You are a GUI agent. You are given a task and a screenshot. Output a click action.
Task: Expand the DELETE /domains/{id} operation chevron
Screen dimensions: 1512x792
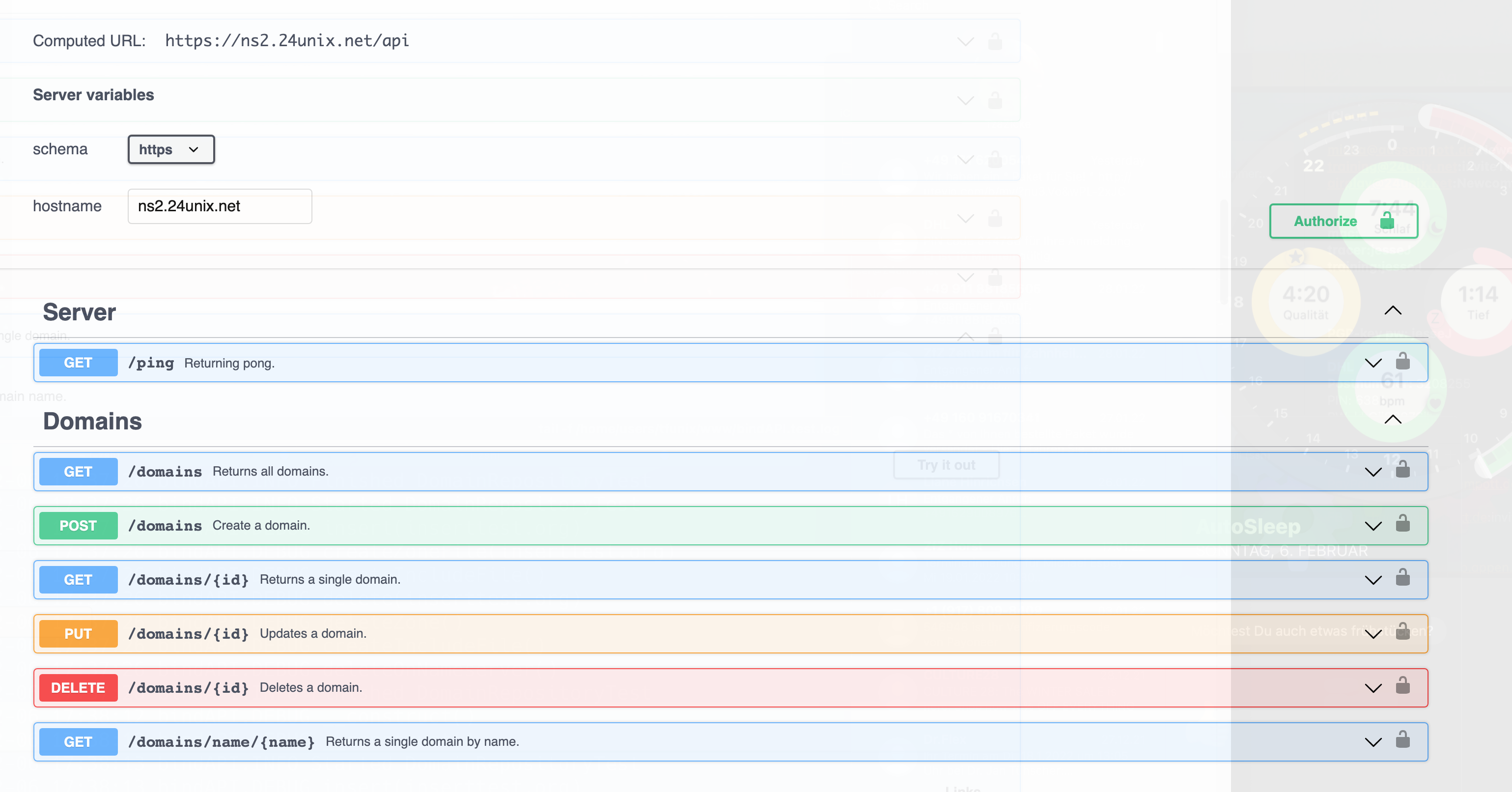click(x=1373, y=688)
